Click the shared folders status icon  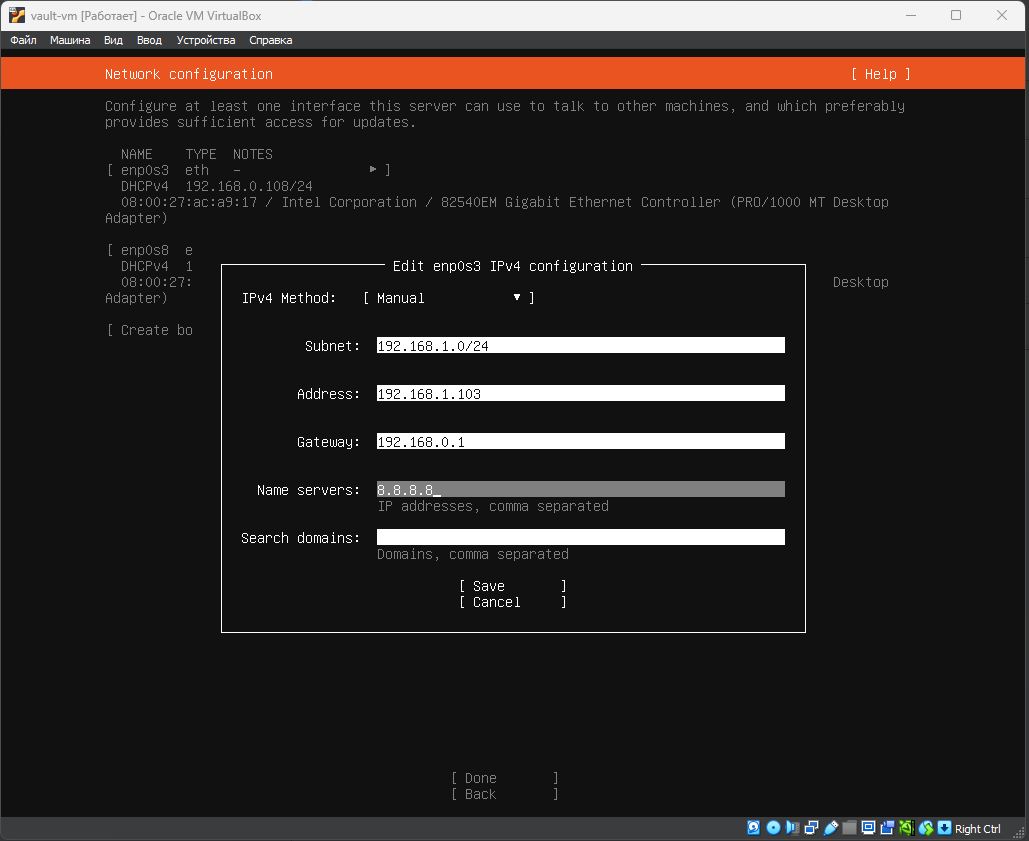[x=849, y=828]
